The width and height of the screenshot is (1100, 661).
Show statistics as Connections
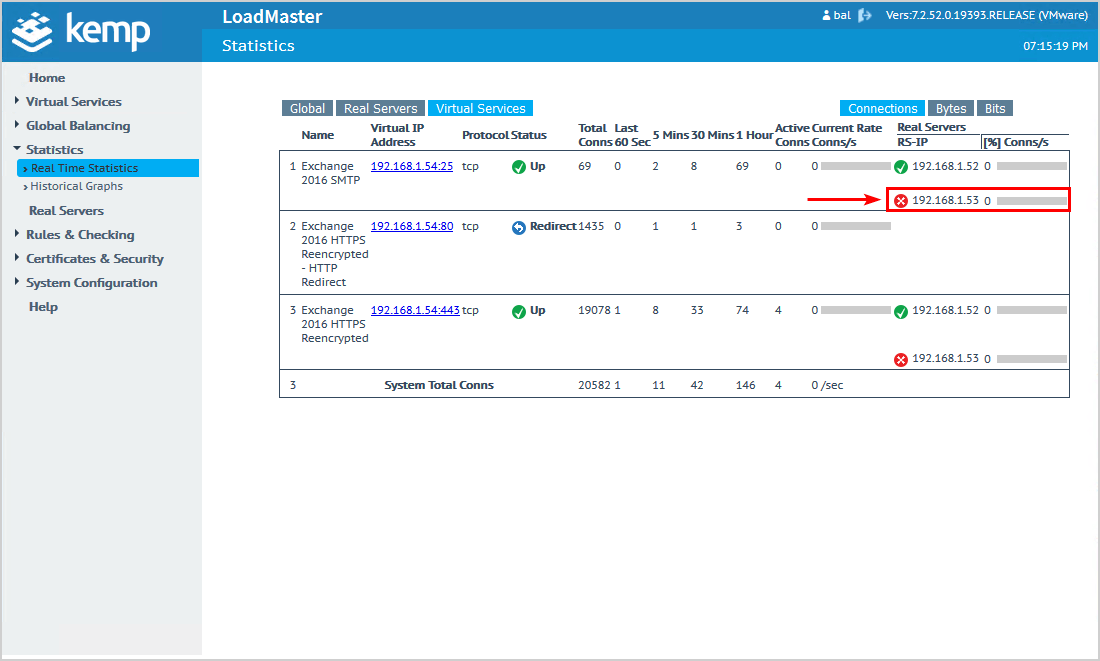(883, 108)
